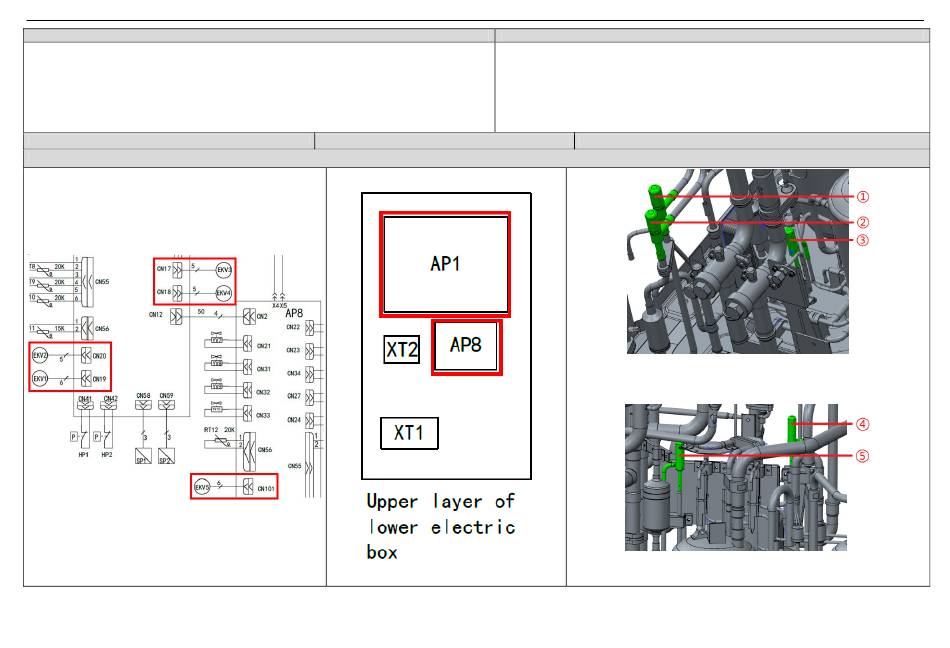Click callout number ① beside piping image
The image size is (950, 648).
(x=863, y=197)
